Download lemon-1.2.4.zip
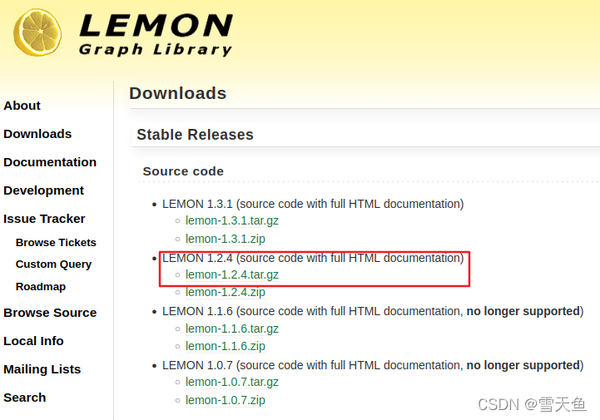The image size is (600, 420). (x=225, y=292)
